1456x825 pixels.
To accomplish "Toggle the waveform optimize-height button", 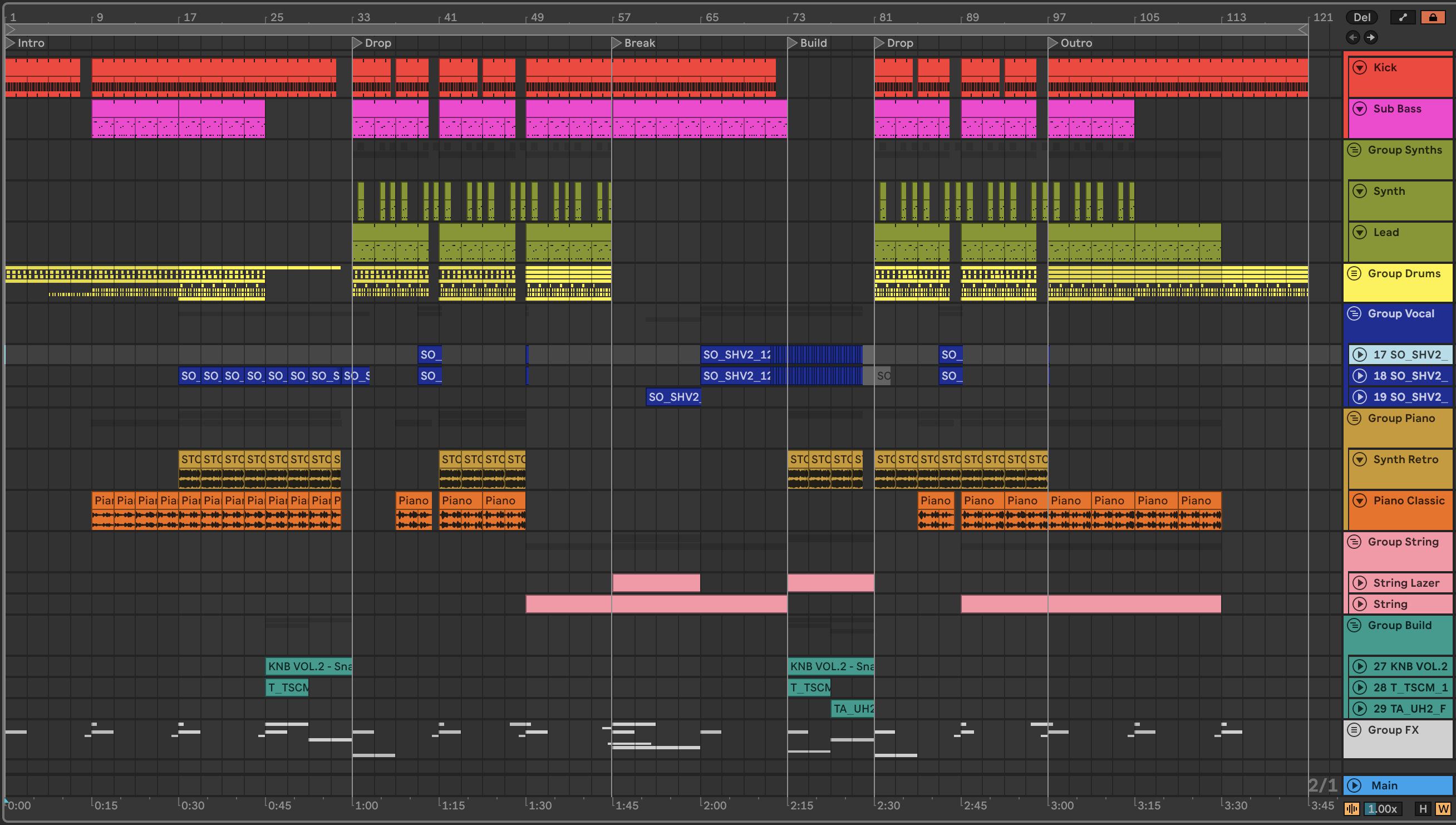I will pos(1352,808).
